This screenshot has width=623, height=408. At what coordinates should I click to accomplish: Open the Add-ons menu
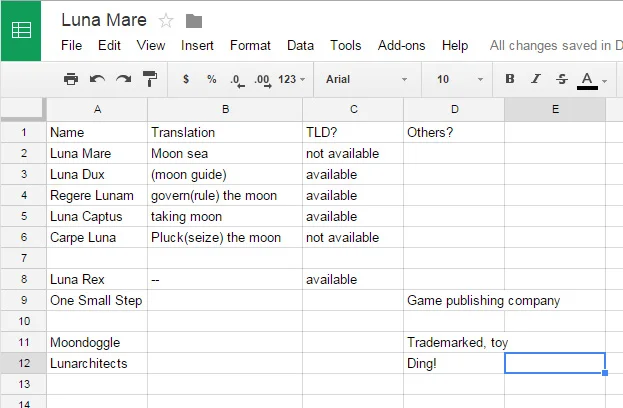(x=402, y=45)
